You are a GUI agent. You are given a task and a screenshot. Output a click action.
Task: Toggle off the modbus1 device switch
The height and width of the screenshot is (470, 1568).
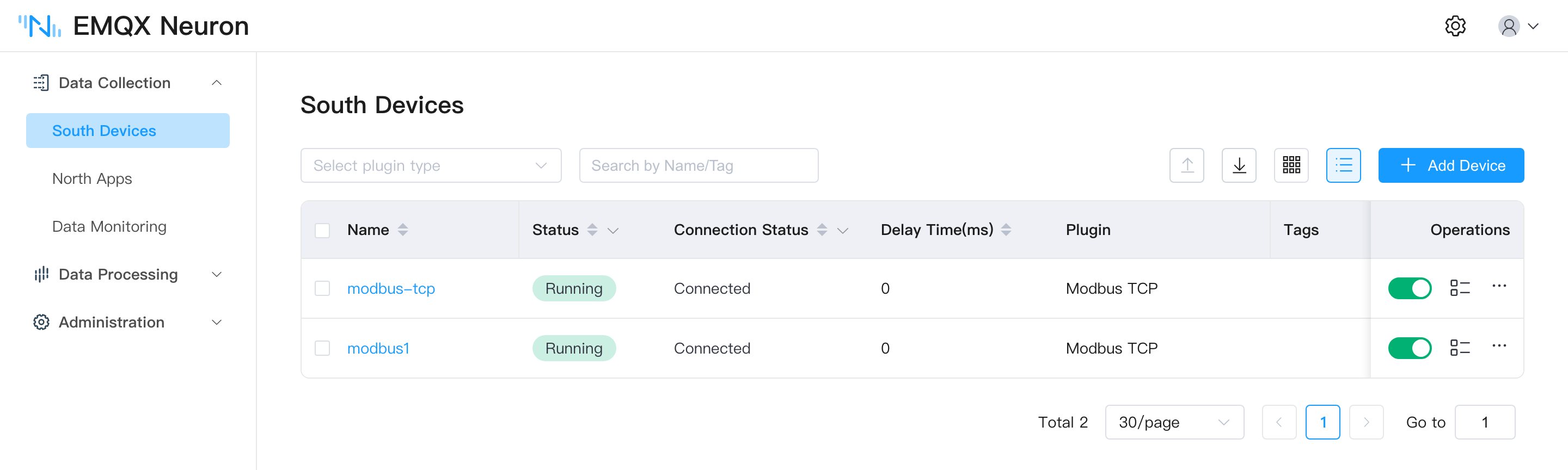point(1409,348)
